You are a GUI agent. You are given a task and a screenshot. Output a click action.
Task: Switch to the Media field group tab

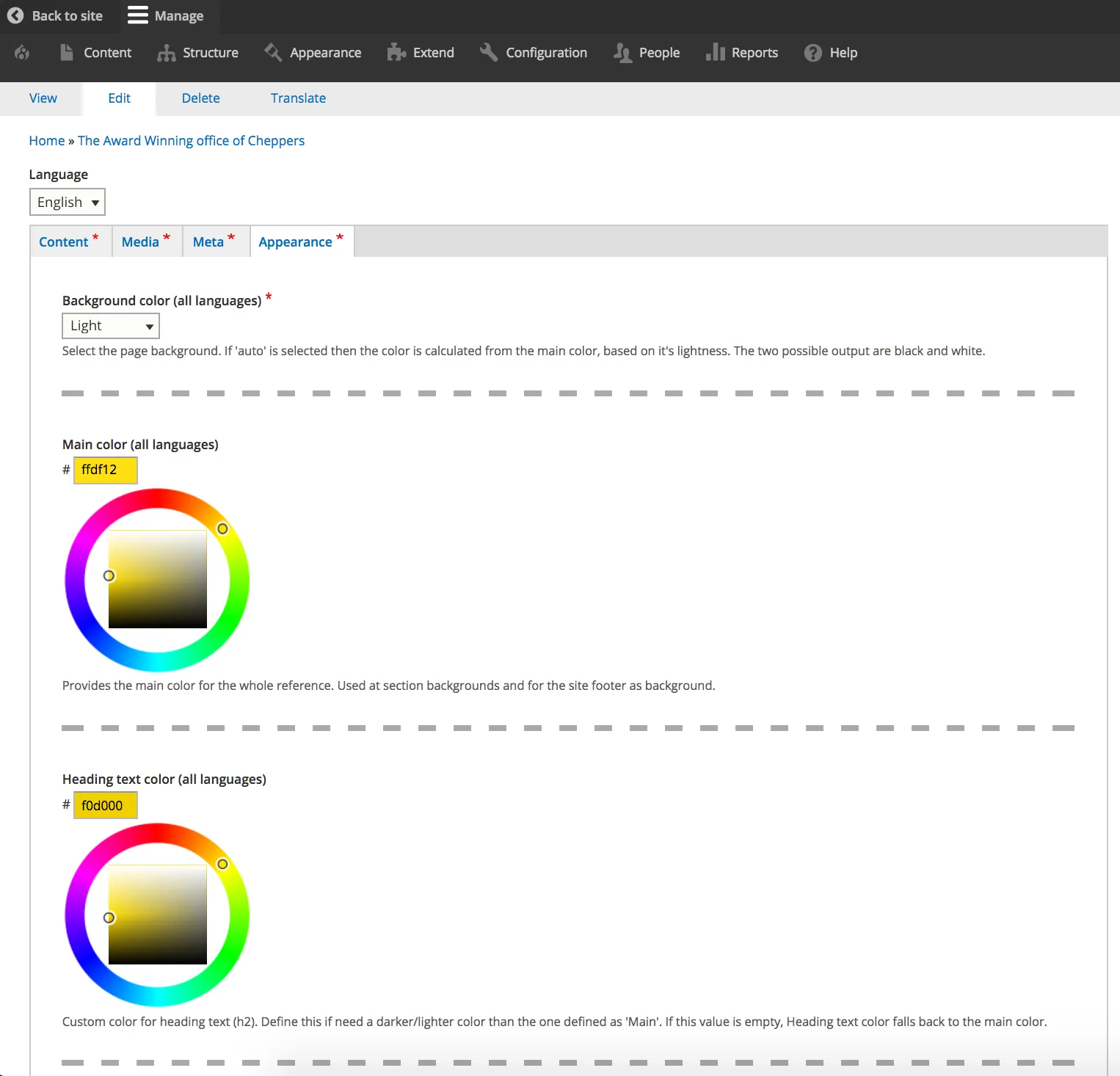tap(147, 241)
